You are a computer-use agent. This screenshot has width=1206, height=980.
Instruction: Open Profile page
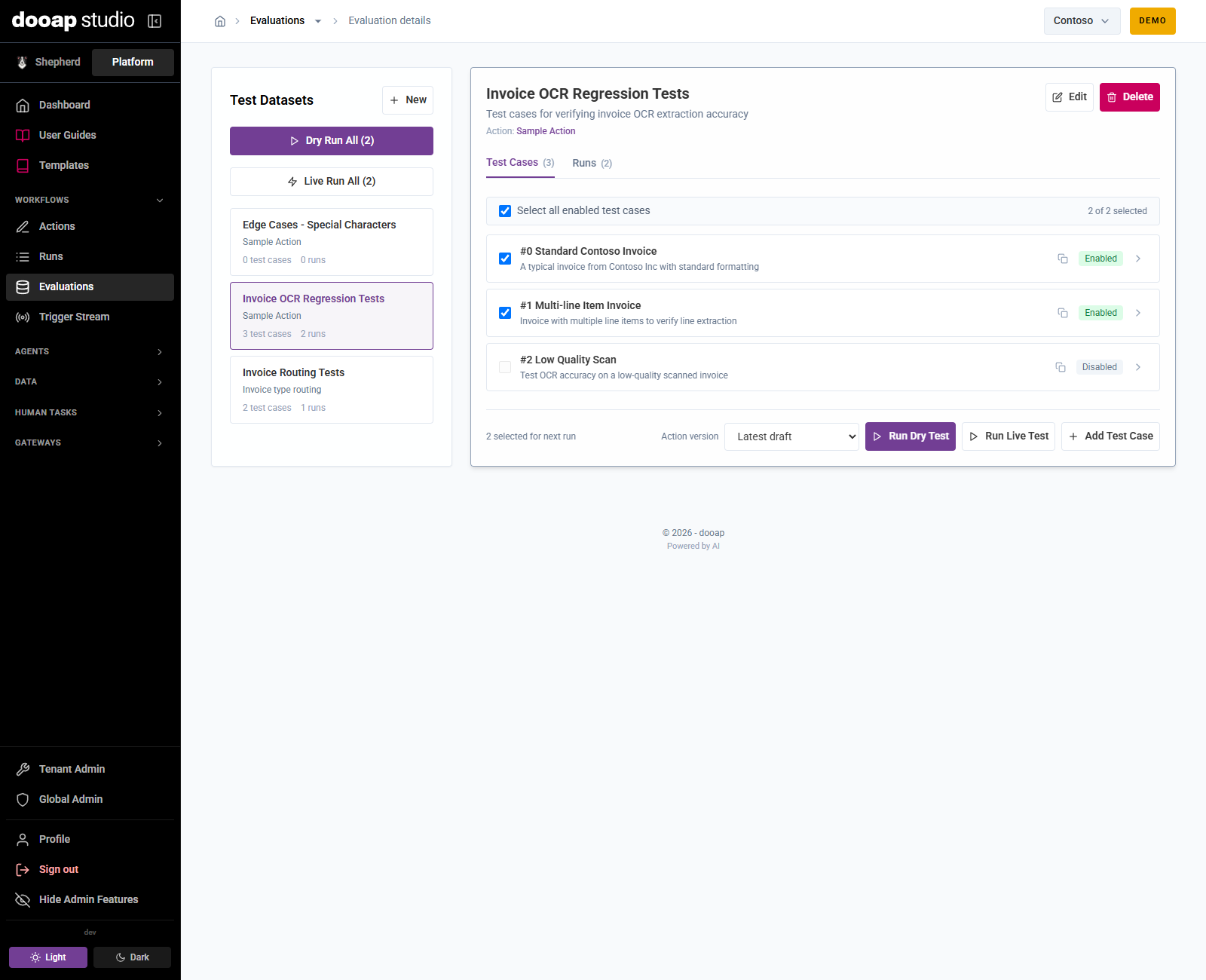point(90,839)
